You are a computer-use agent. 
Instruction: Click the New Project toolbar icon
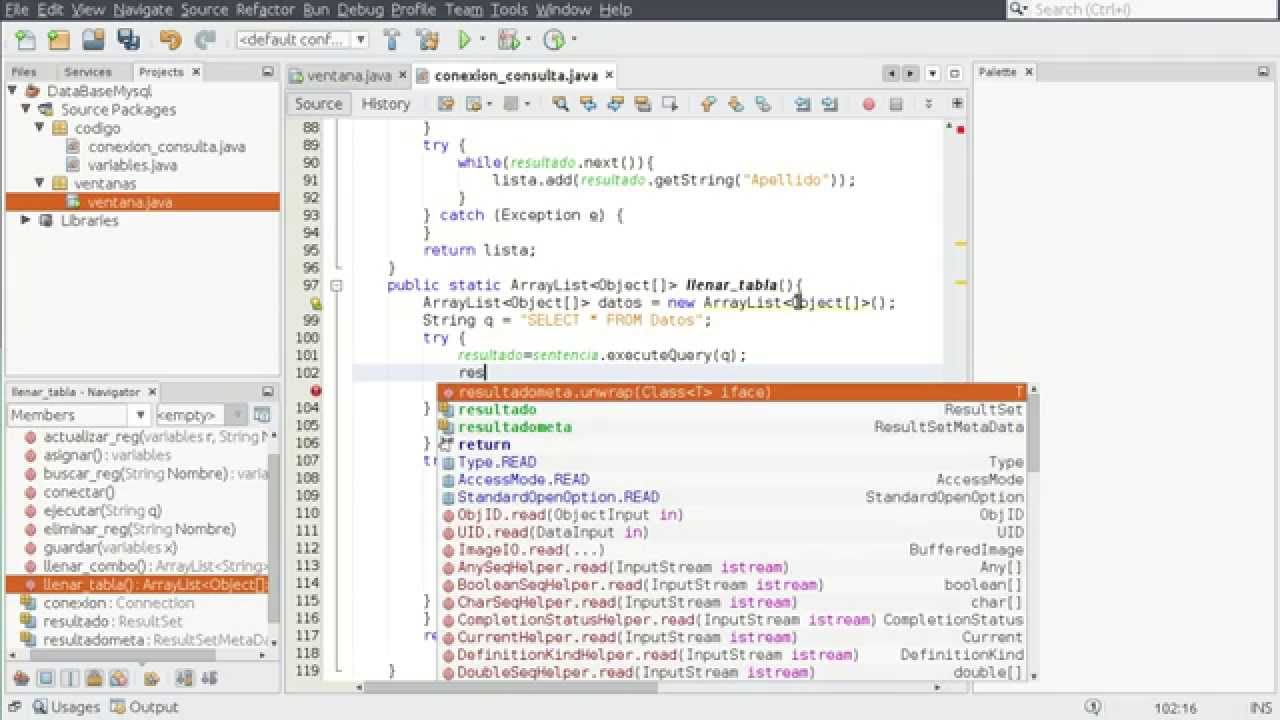59,40
